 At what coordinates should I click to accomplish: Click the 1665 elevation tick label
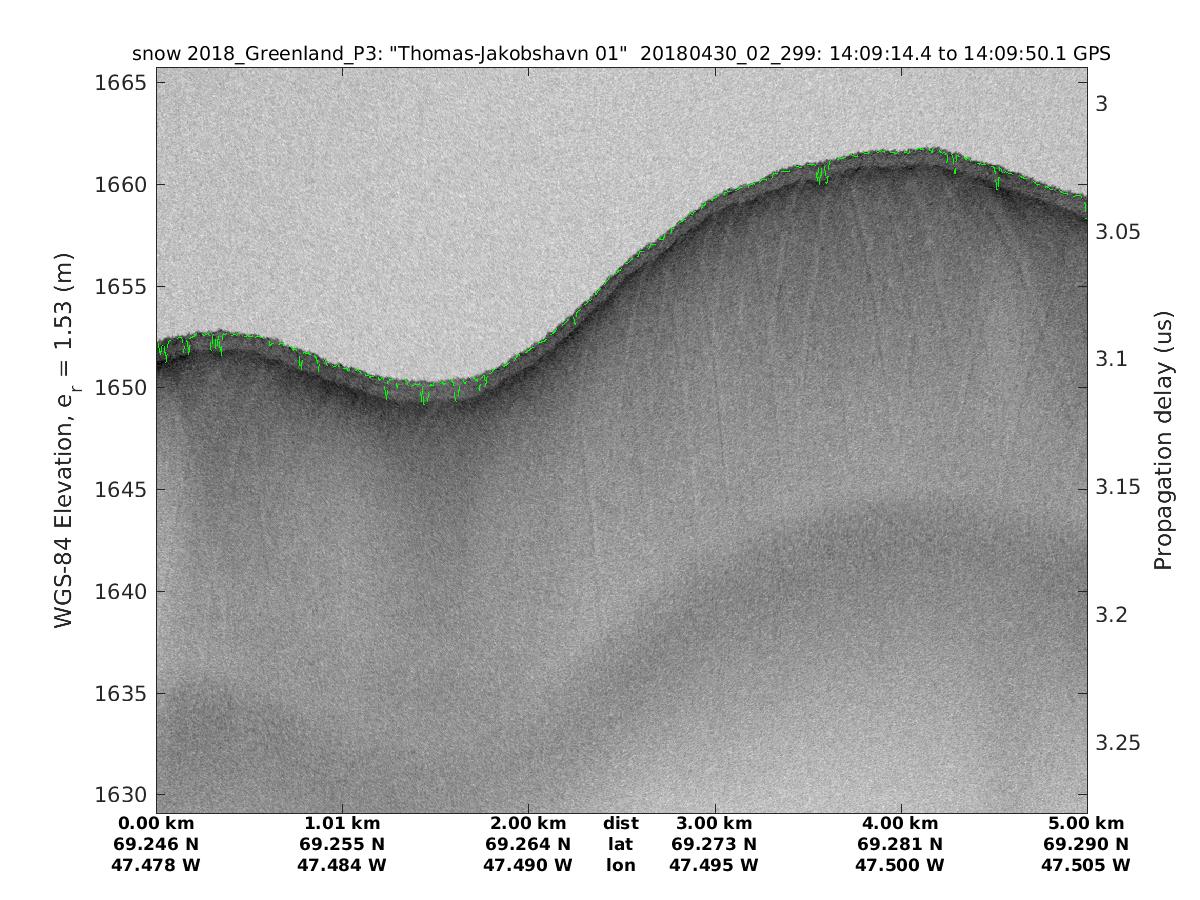pos(120,83)
